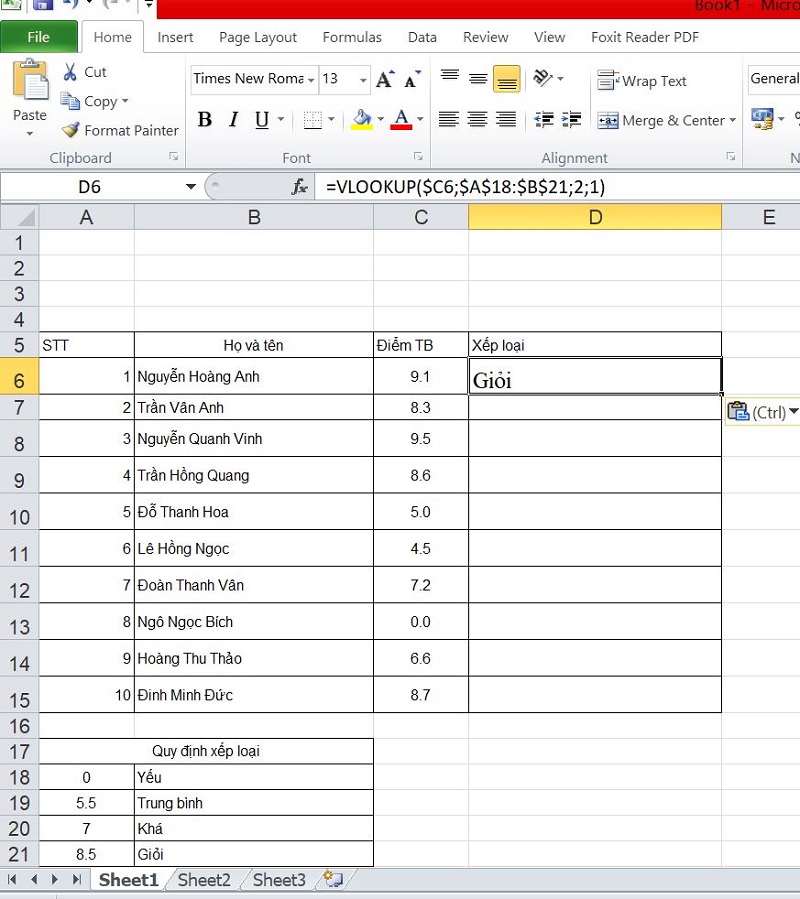Click the Paste Options (Ctrl) icon
The image size is (800, 899).
[x=738, y=411]
